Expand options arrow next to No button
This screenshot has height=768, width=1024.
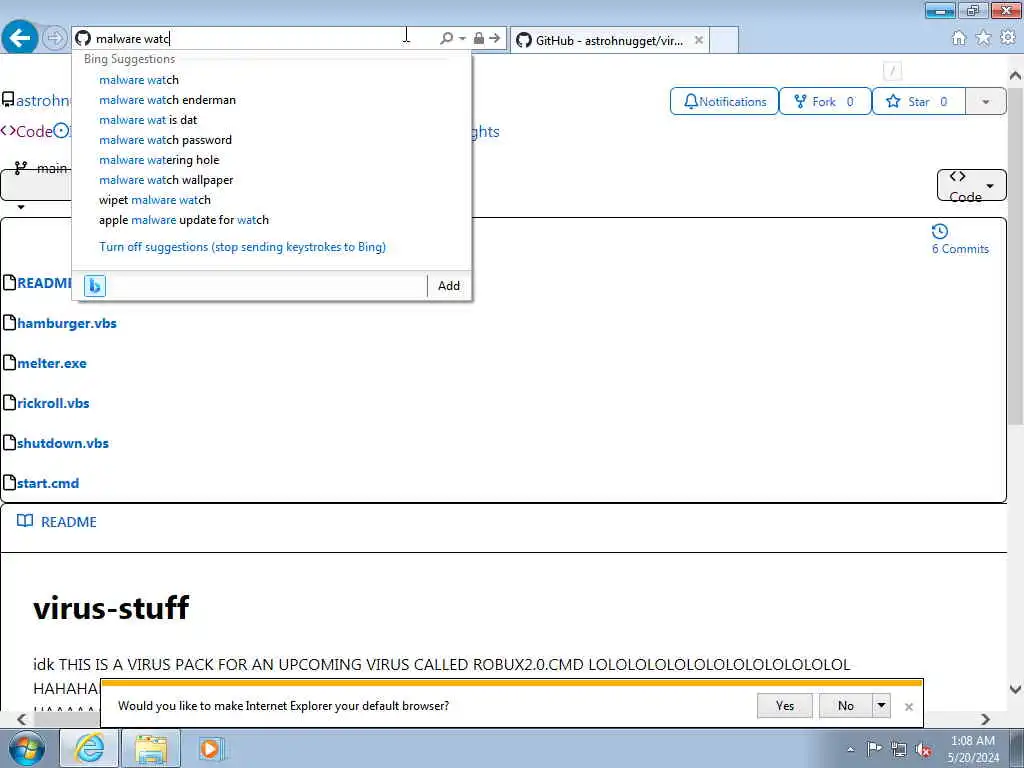(881, 706)
